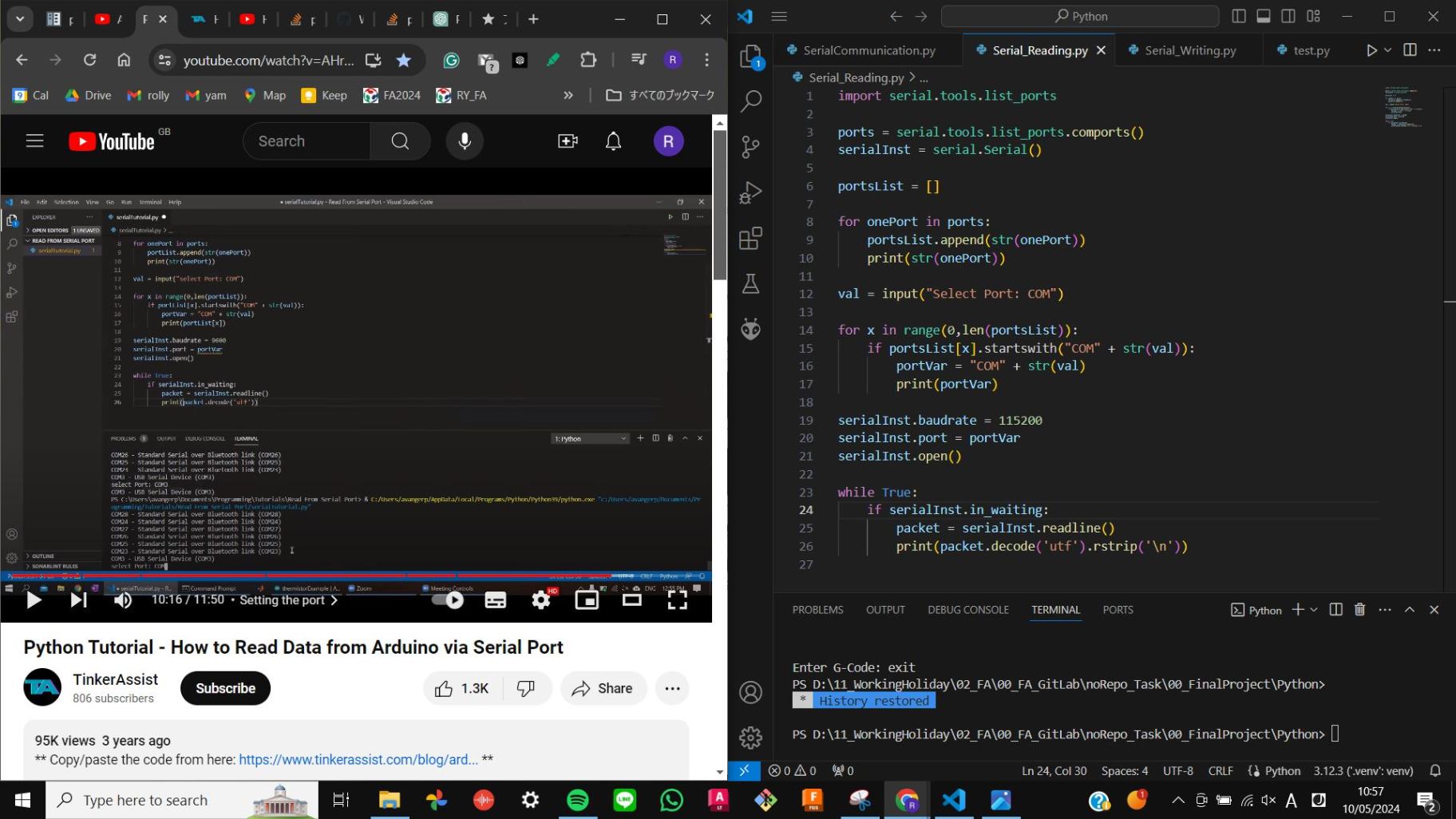
Task: Open PORTS panel tab
Action: coord(1118,610)
